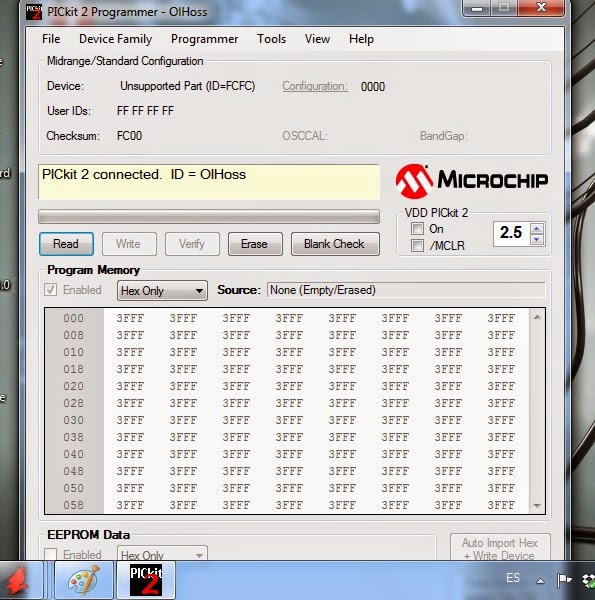Viewport: 595px width, 600px height.
Task: Open the red bird taskbar icon
Action: pos(19,580)
